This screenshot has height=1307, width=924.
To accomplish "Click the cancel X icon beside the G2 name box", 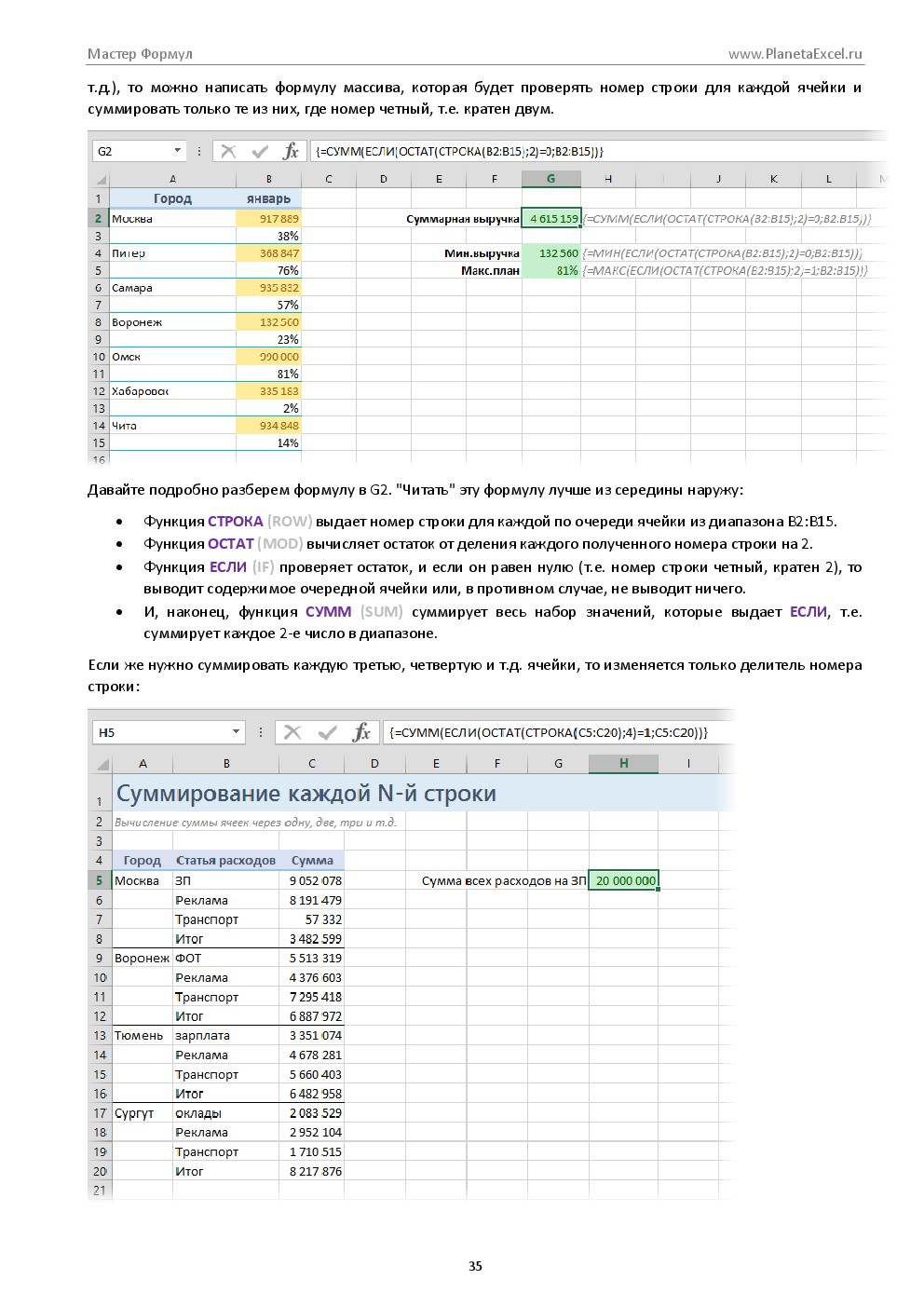I will pos(228,152).
